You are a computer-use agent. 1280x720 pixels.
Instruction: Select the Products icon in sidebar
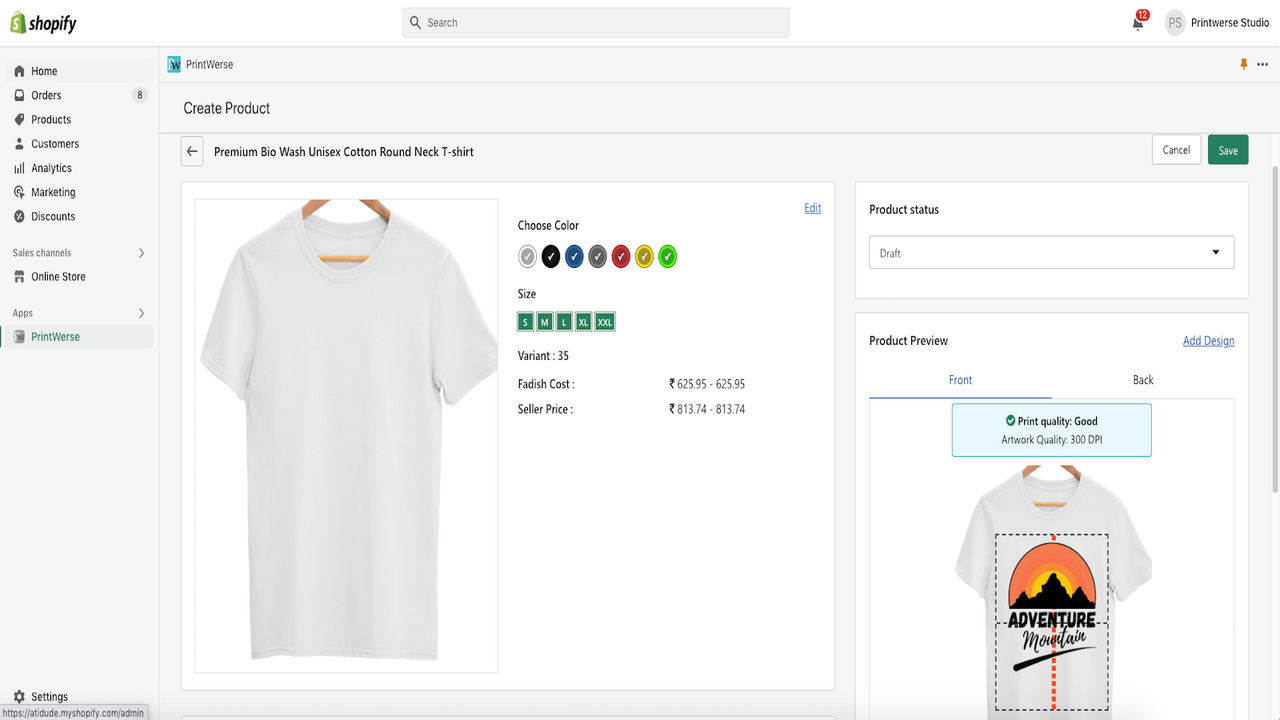(x=20, y=119)
